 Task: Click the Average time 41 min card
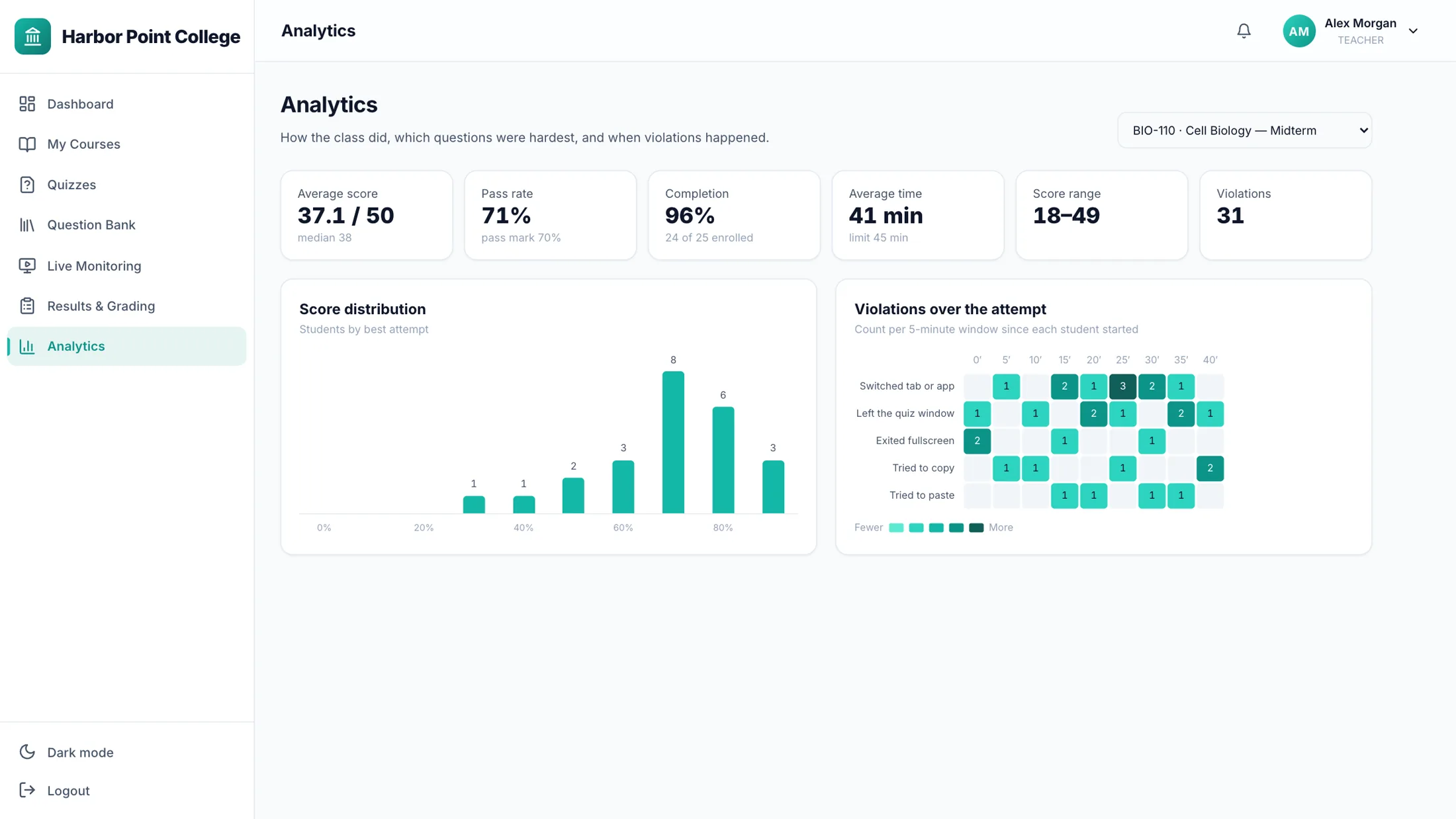point(918,215)
